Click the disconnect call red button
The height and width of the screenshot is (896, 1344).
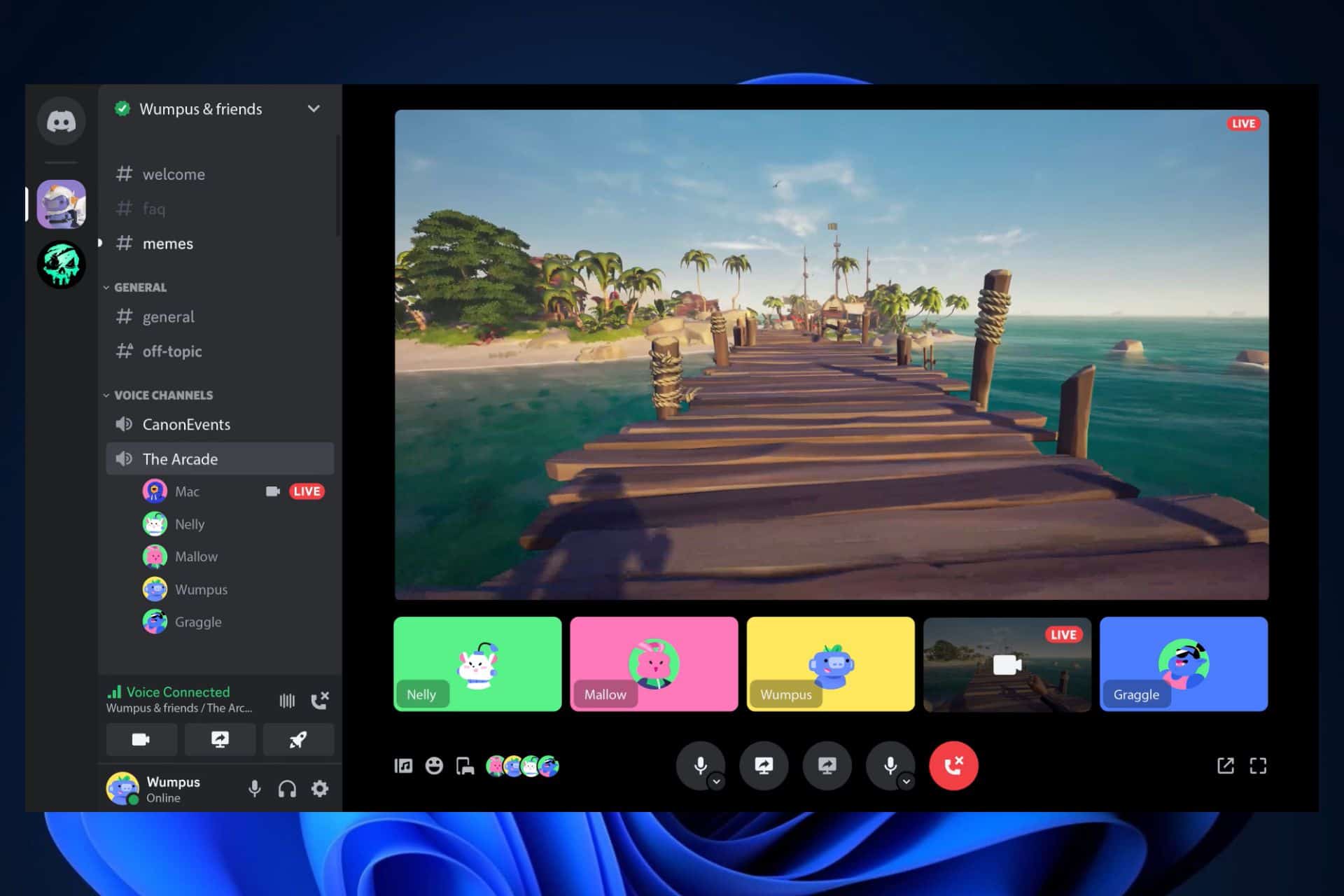click(952, 766)
